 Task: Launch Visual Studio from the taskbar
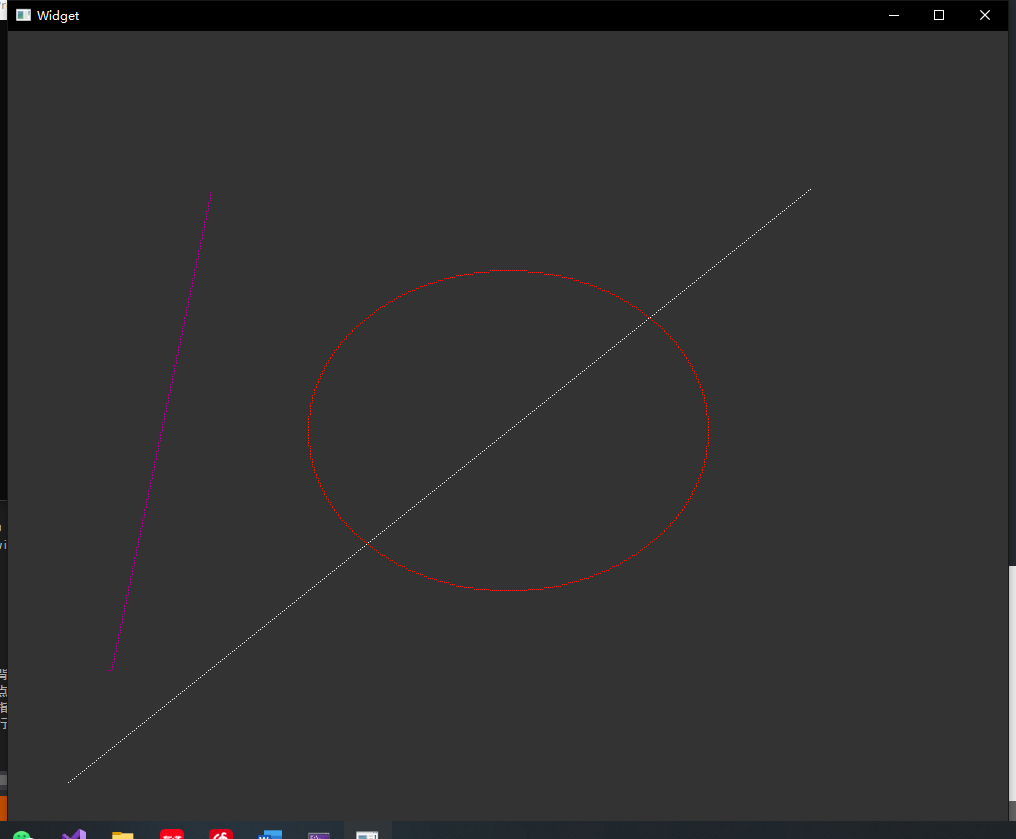(x=73, y=833)
